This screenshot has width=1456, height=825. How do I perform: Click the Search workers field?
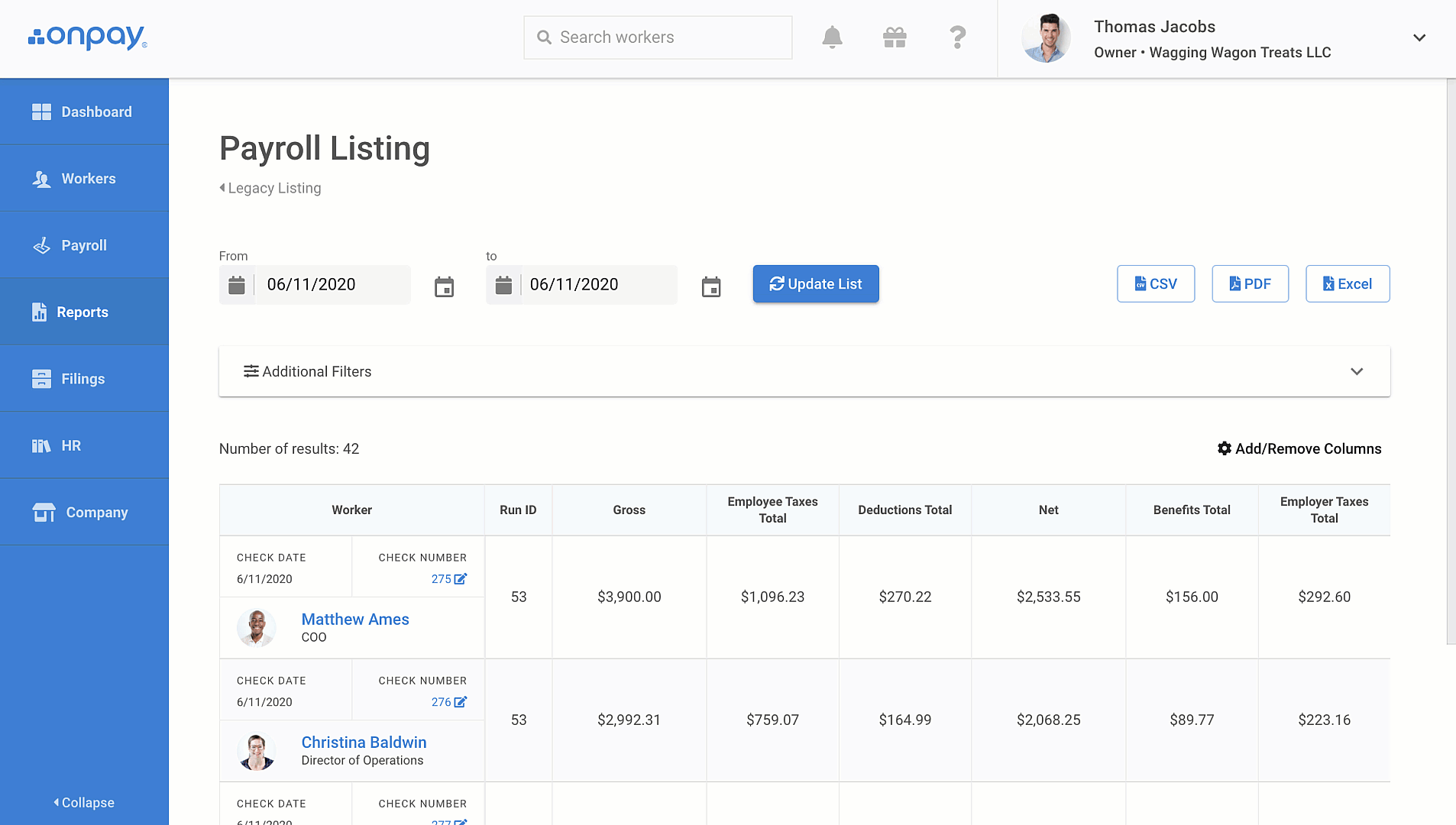(658, 37)
